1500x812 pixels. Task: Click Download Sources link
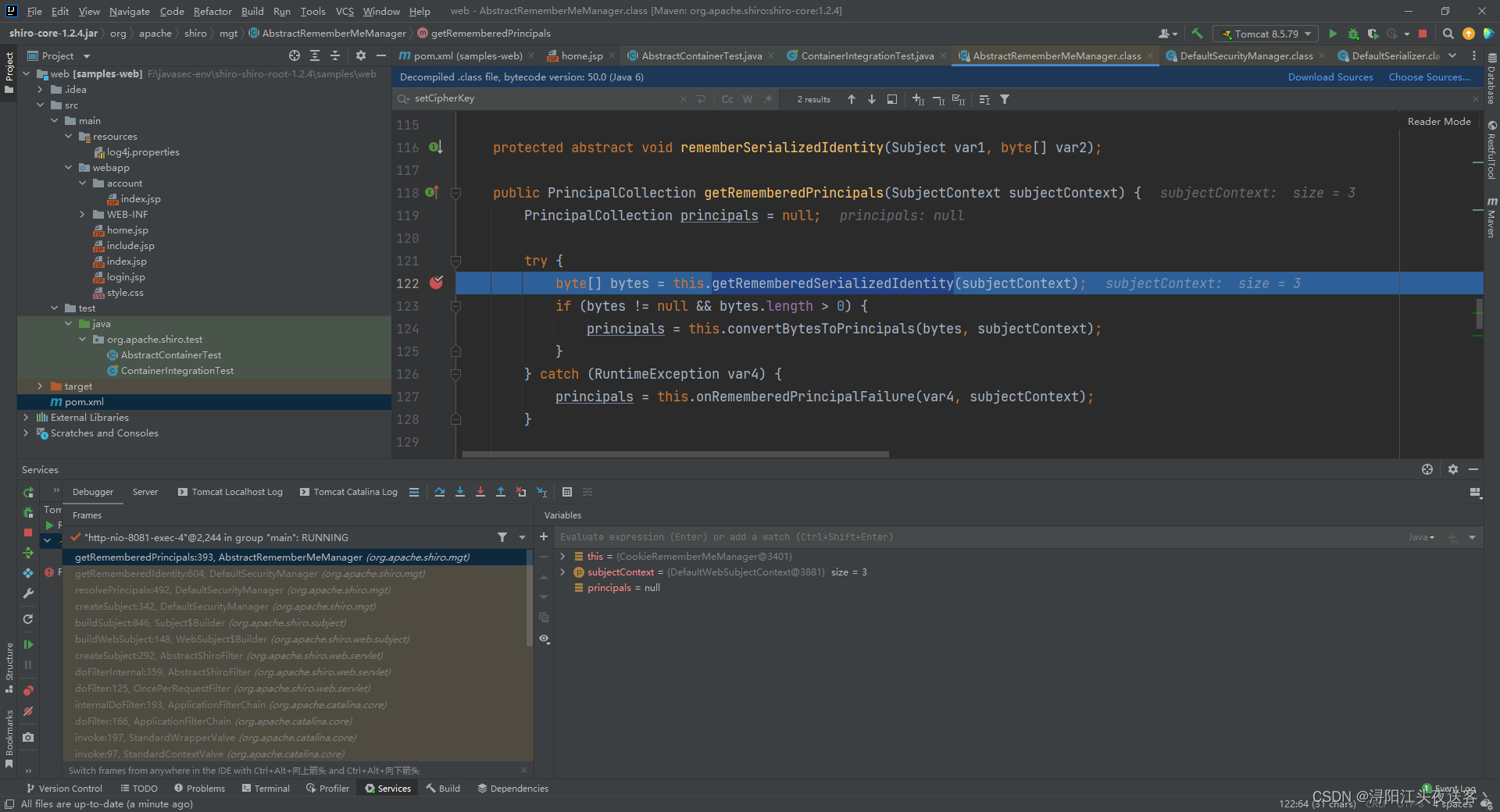point(1330,77)
